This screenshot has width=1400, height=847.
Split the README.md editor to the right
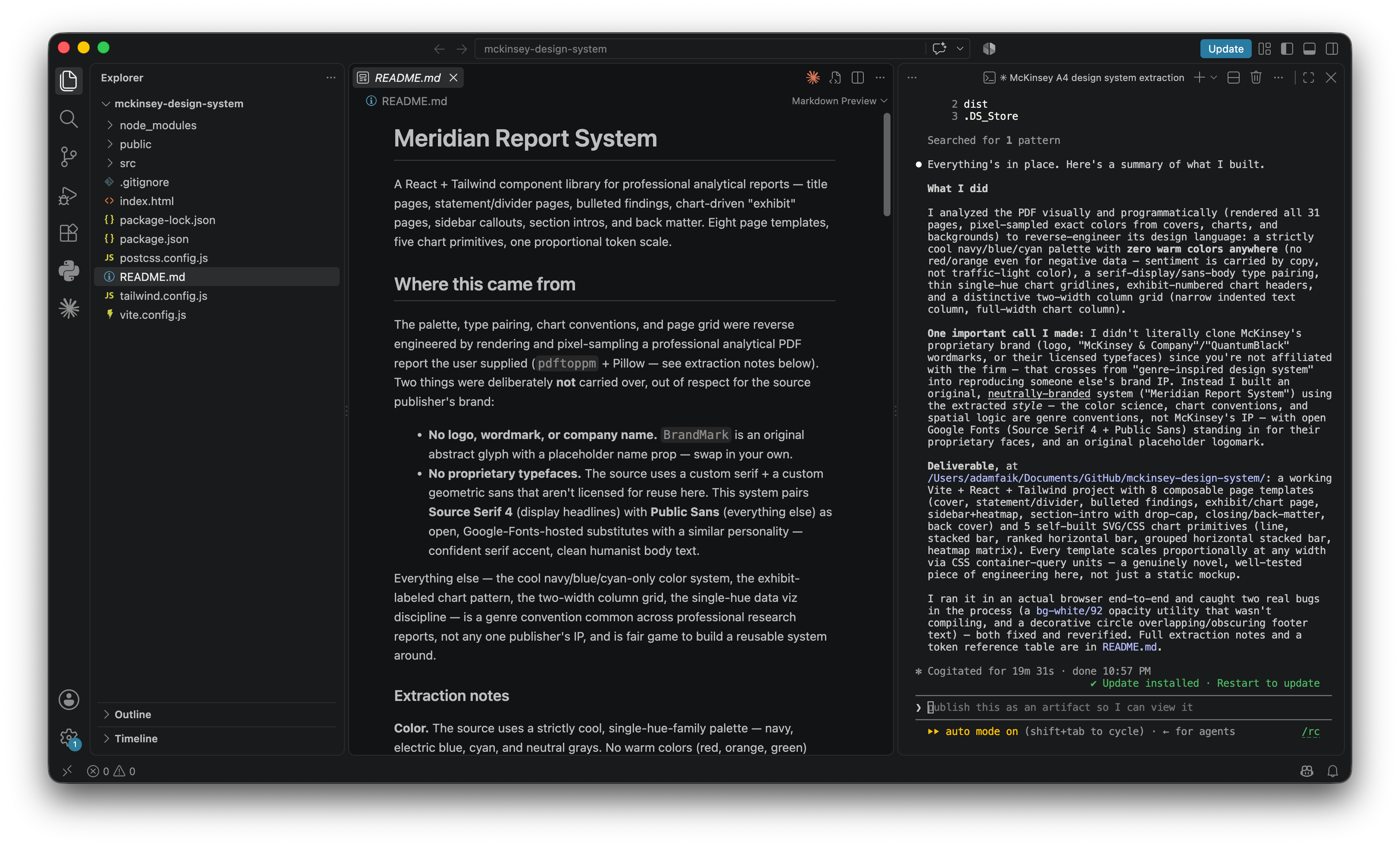(857, 78)
